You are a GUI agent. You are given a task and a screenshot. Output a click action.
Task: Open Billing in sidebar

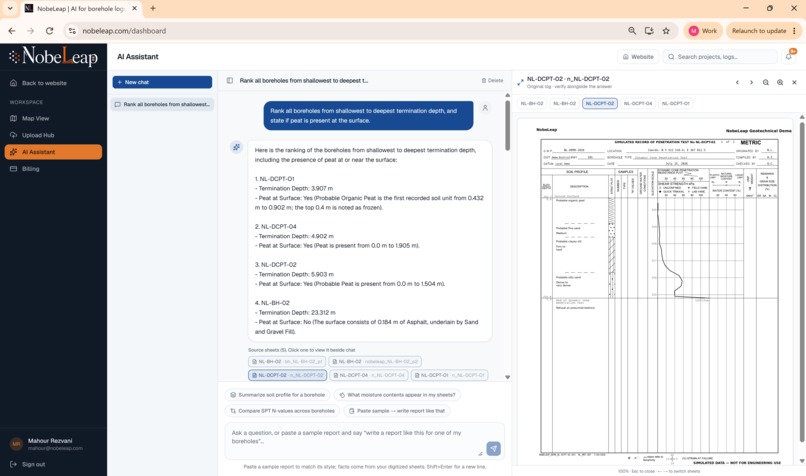25,169
